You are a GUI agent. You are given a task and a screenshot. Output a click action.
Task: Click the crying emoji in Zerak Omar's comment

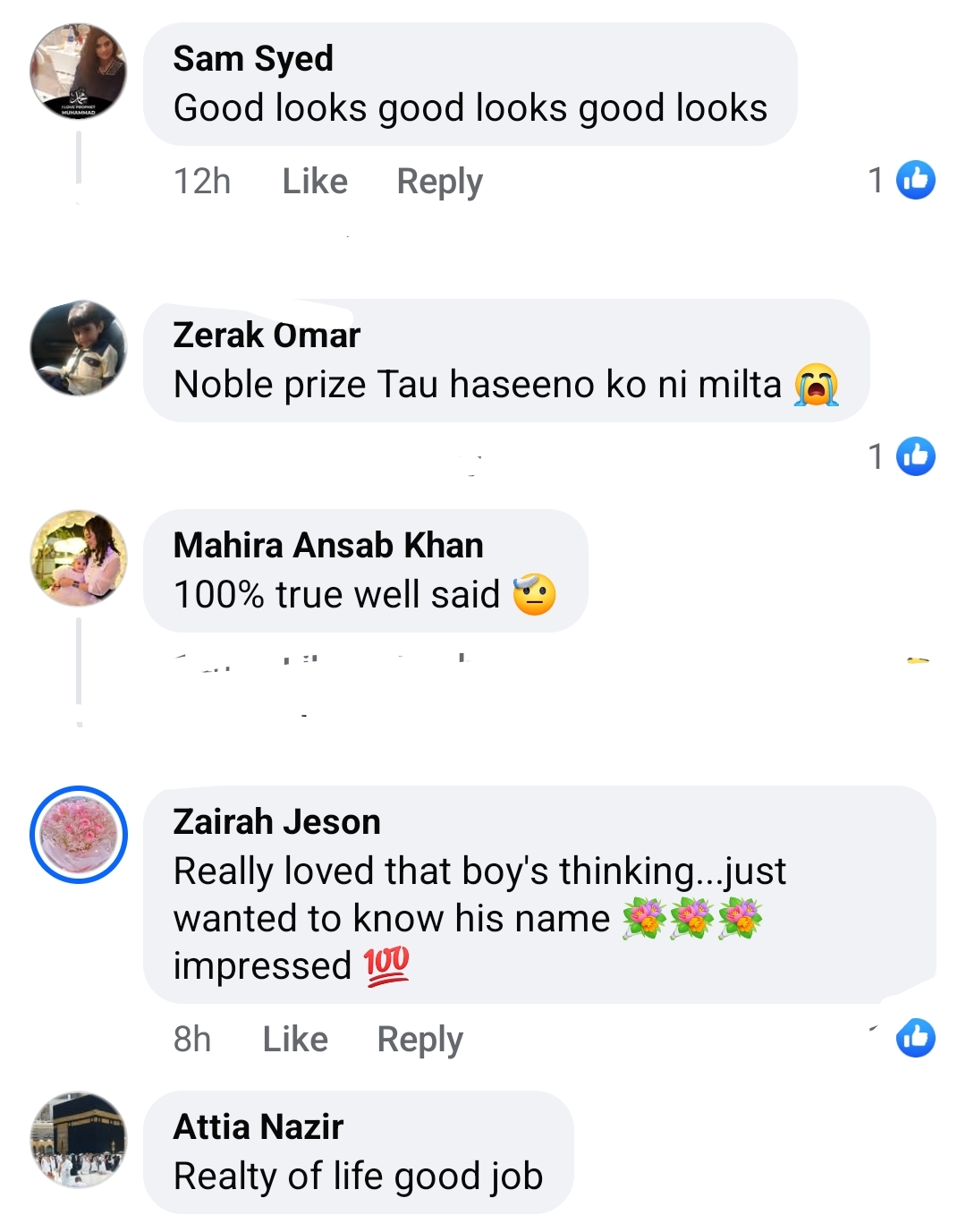click(816, 385)
